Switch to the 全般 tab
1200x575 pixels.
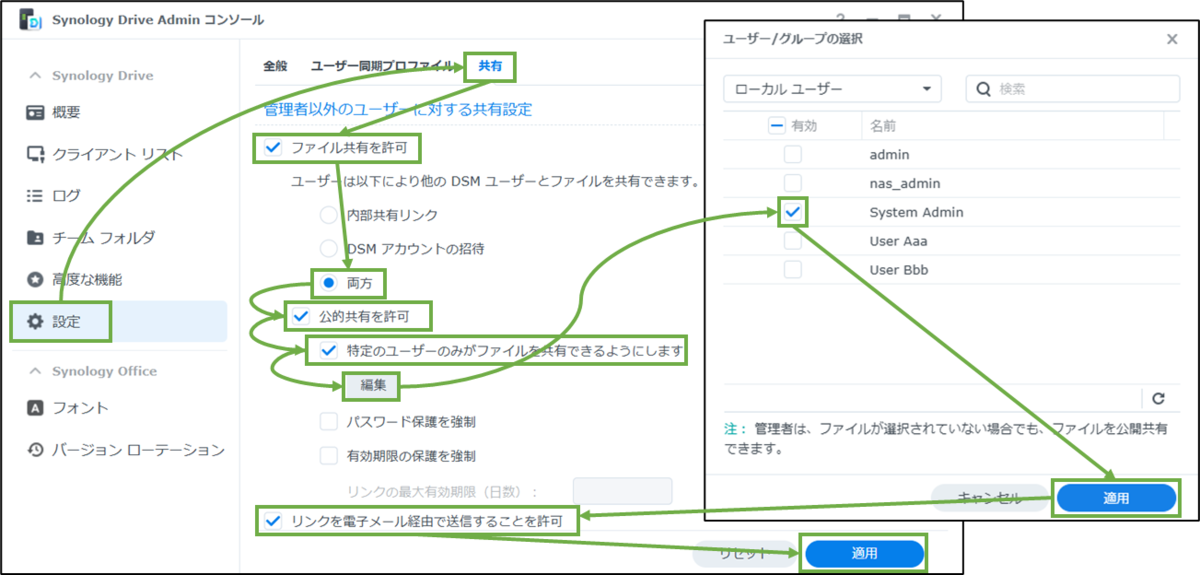pos(275,66)
